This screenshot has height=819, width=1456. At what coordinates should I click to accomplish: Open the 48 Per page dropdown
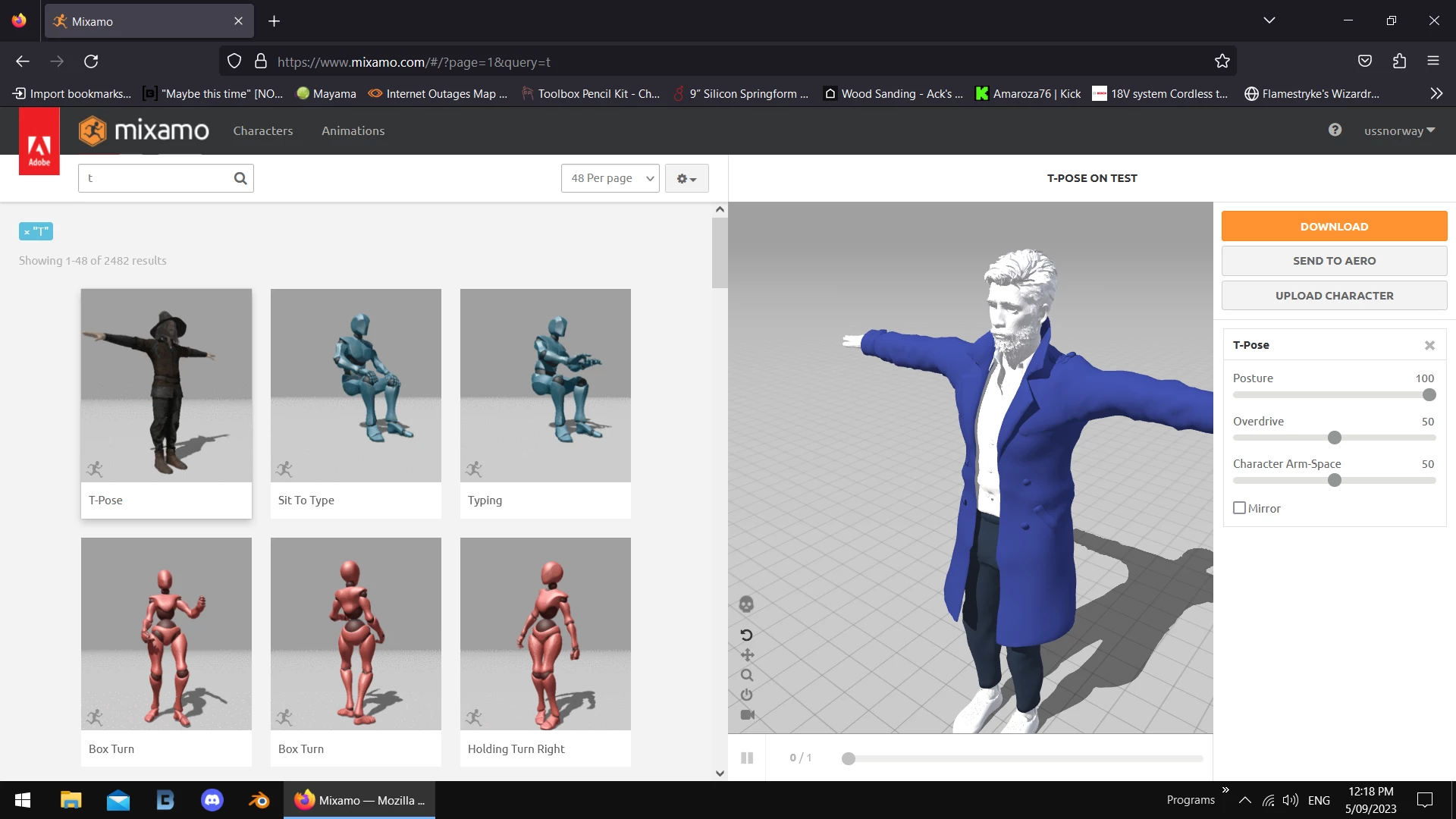click(610, 178)
